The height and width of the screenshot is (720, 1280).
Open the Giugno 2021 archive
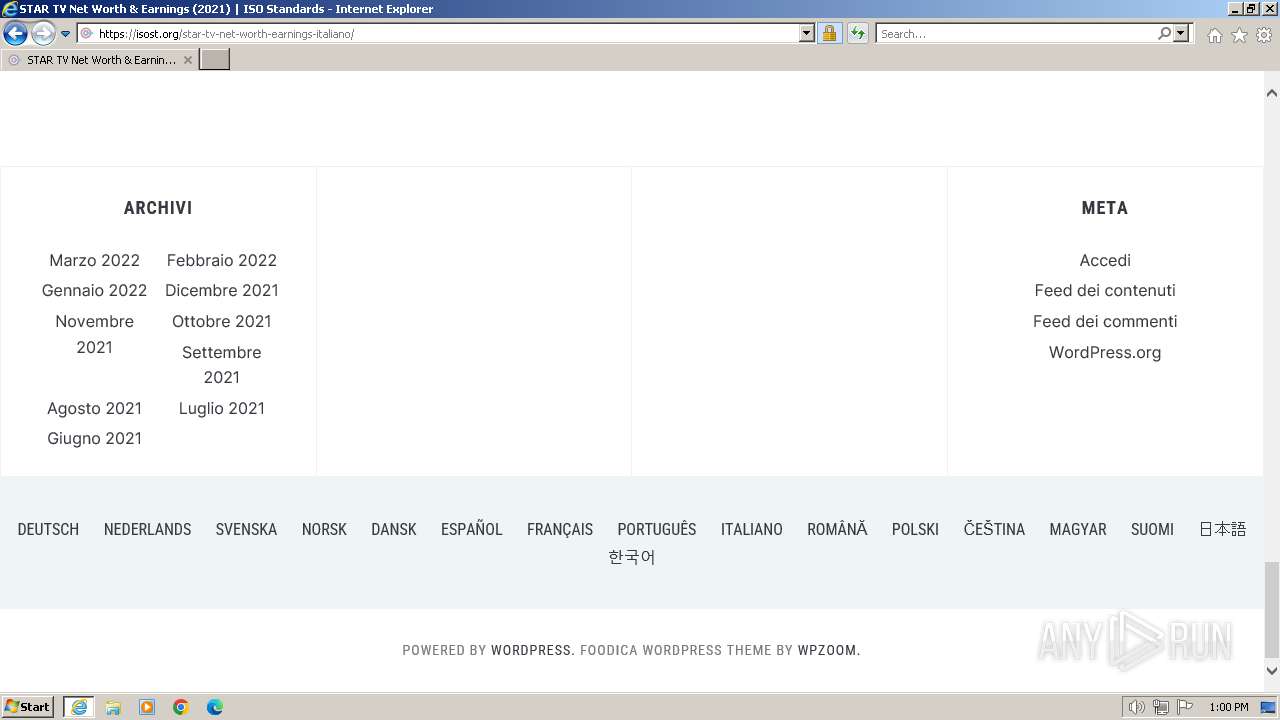tap(94, 438)
